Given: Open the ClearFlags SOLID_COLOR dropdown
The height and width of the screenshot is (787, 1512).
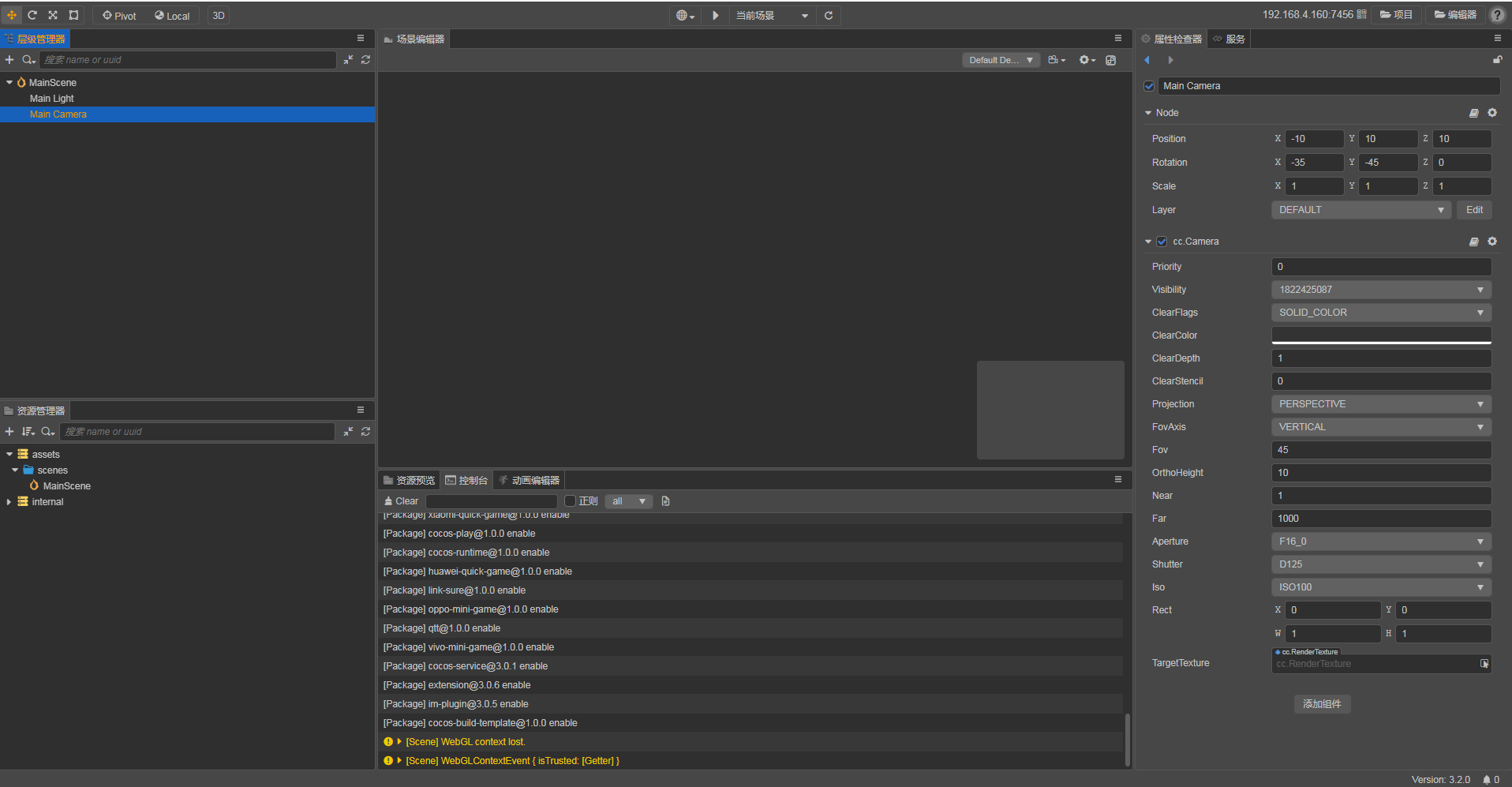Looking at the screenshot, I should (1381, 313).
